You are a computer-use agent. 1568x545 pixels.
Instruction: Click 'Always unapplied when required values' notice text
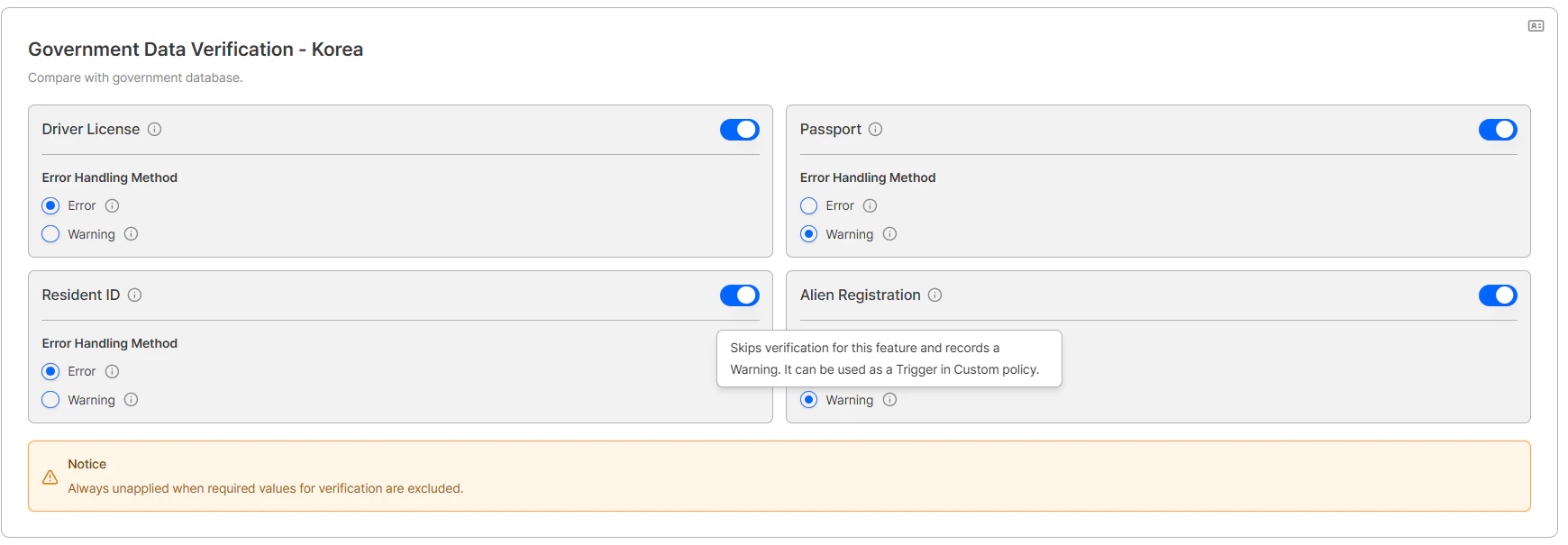click(266, 489)
